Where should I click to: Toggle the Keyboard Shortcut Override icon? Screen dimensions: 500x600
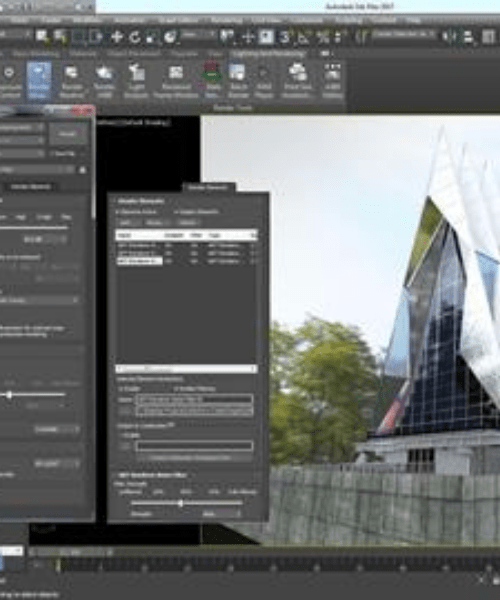click(266, 37)
